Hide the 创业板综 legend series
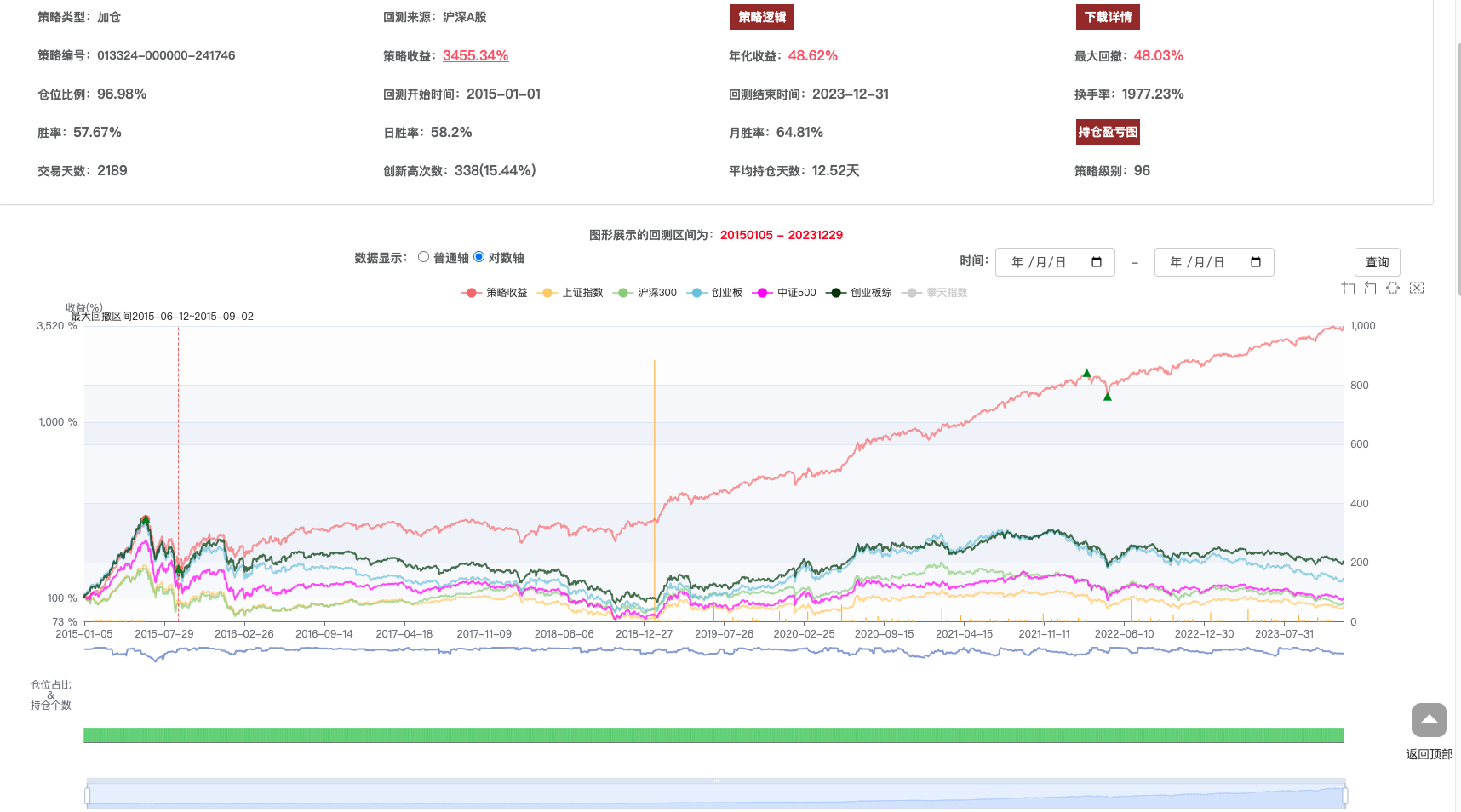 (x=859, y=293)
